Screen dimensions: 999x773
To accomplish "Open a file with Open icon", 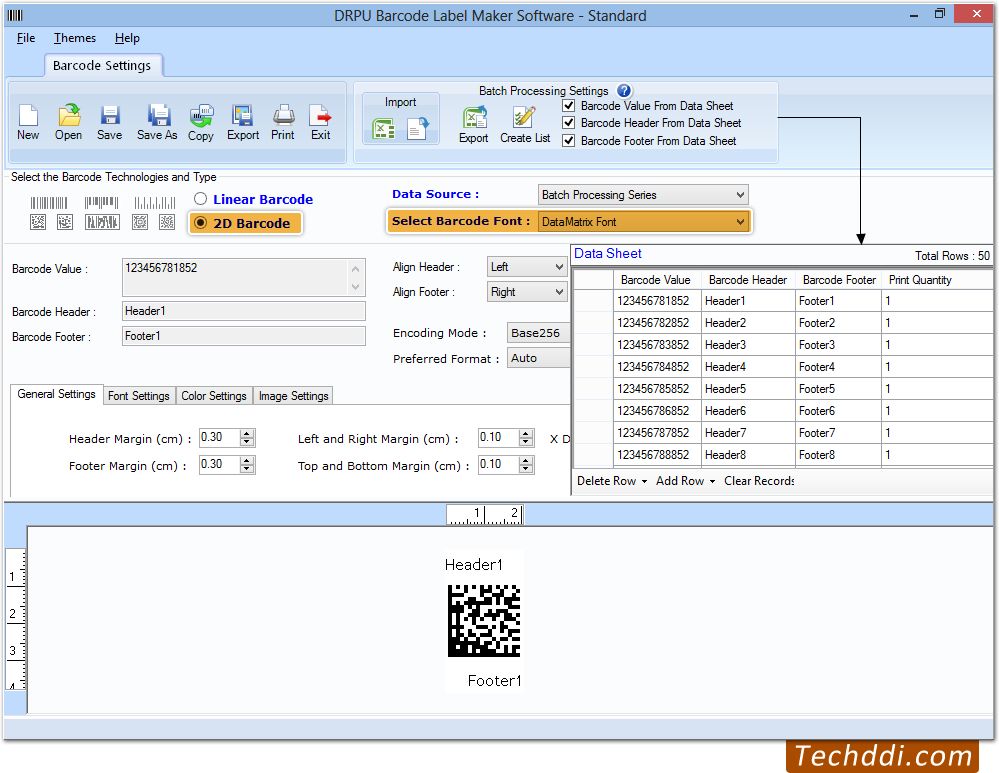I will [x=68, y=122].
